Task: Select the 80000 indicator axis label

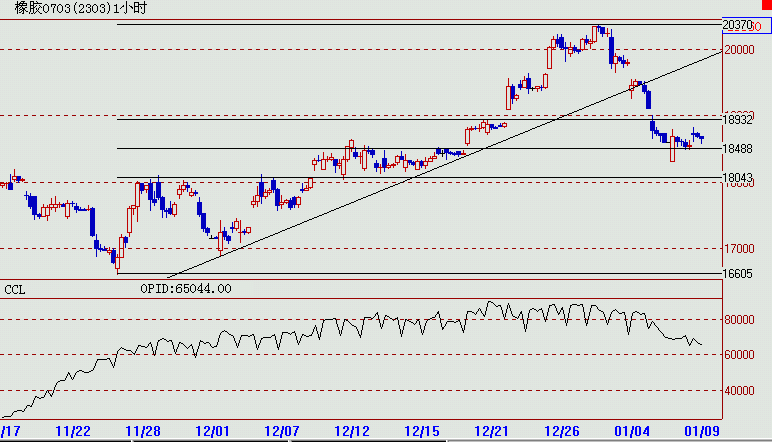Action: (738, 320)
